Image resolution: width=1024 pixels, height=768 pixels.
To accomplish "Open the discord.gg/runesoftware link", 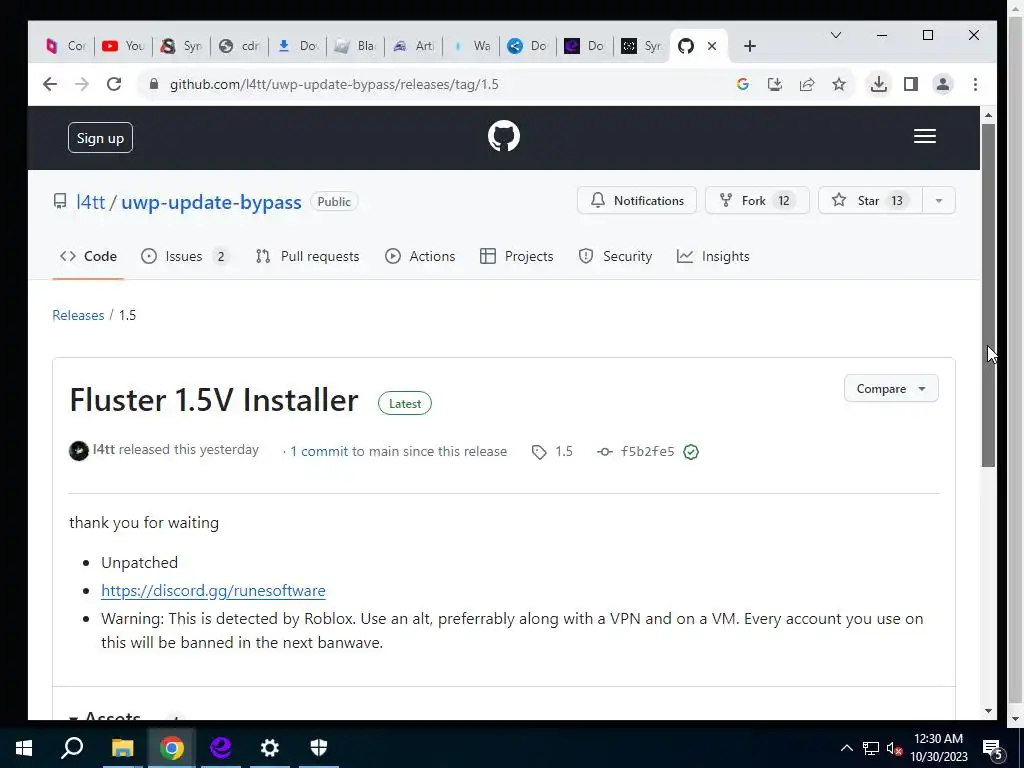I will (213, 590).
